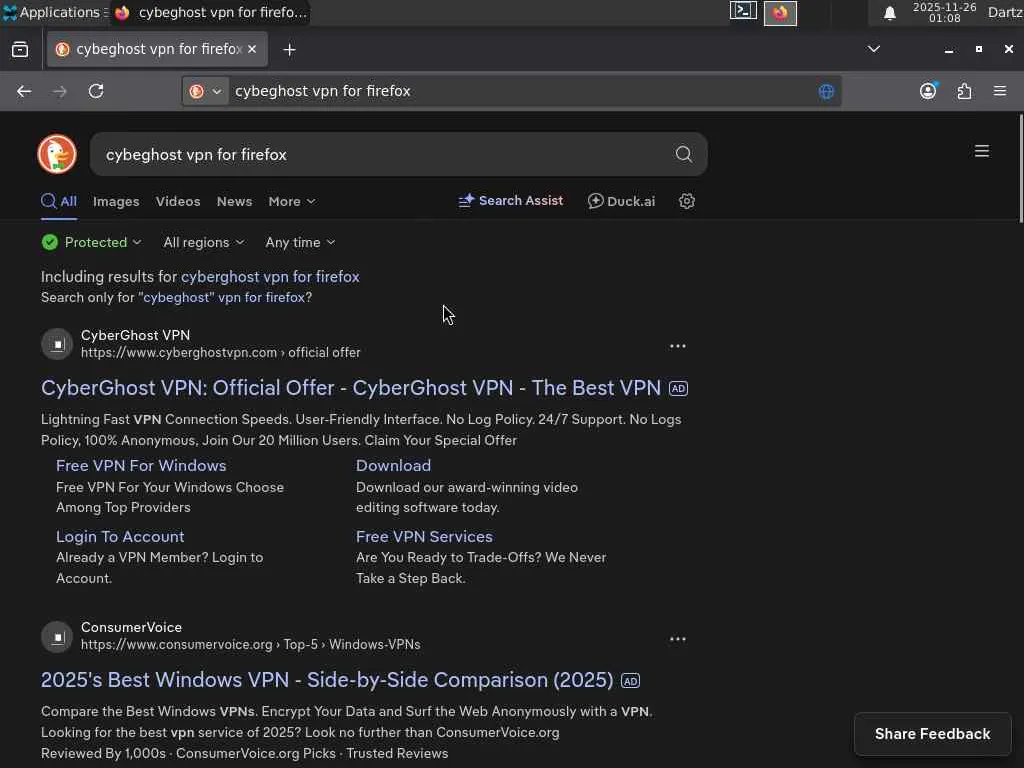1024x768 pixels.
Task: Open the DuckDuckGo hamburger side menu
Action: click(982, 151)
